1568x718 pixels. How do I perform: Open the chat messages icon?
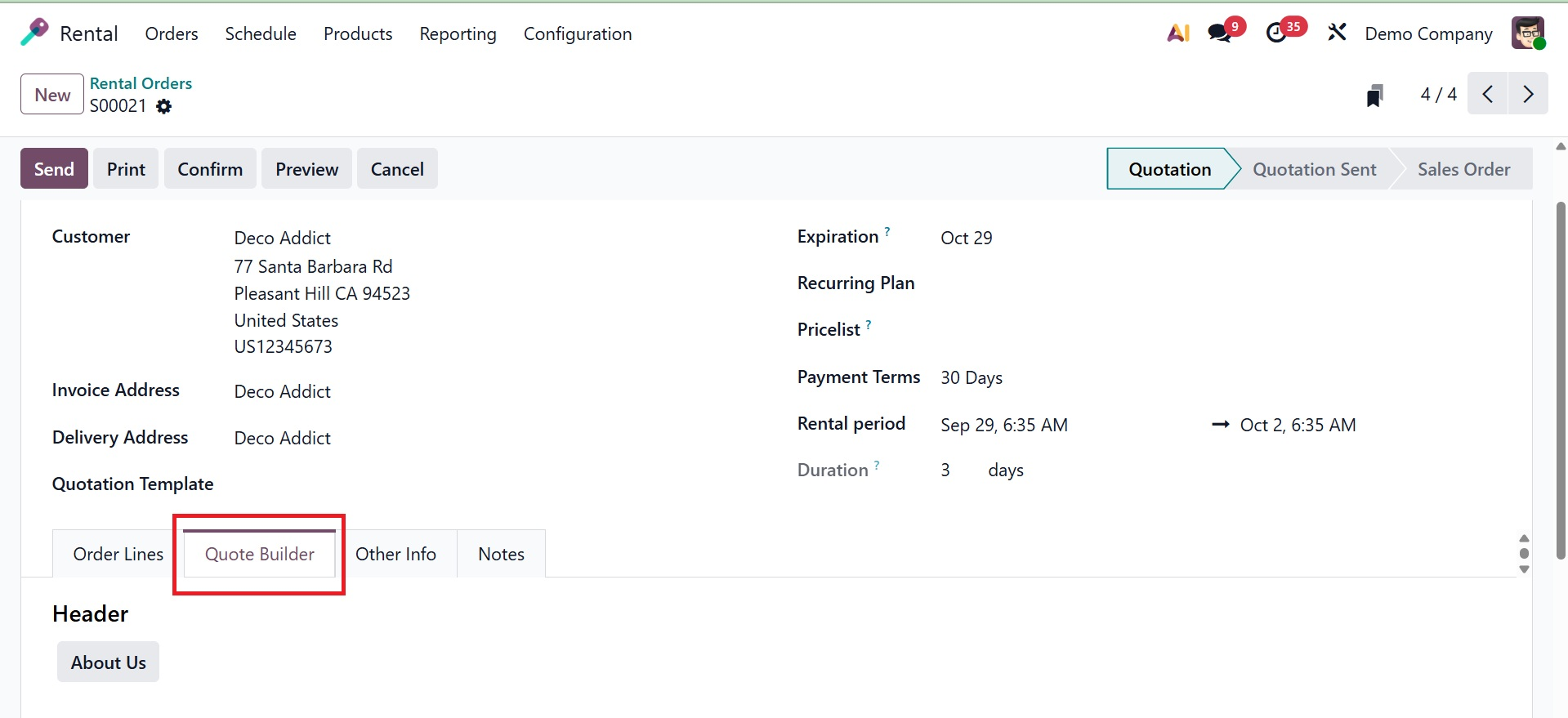(1220, 33)
